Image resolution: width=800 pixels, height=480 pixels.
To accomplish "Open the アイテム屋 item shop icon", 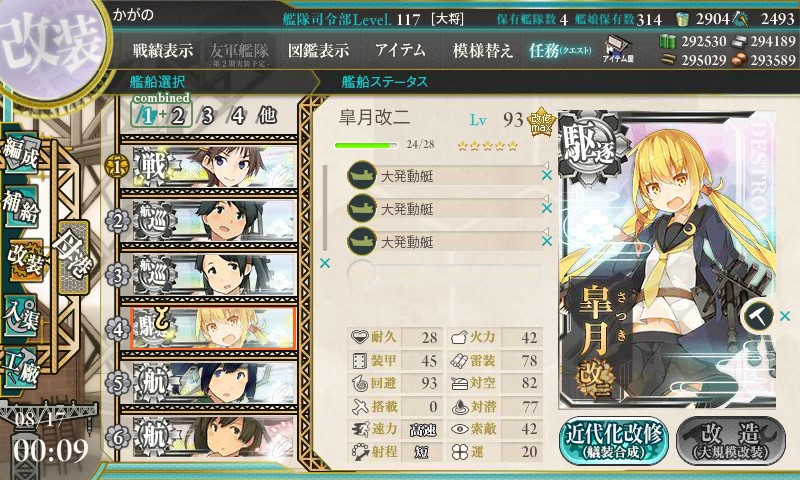I will 618,50.
